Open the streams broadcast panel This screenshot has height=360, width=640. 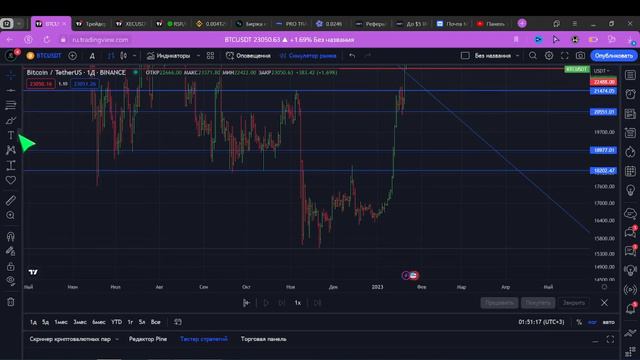coord(630,289)
